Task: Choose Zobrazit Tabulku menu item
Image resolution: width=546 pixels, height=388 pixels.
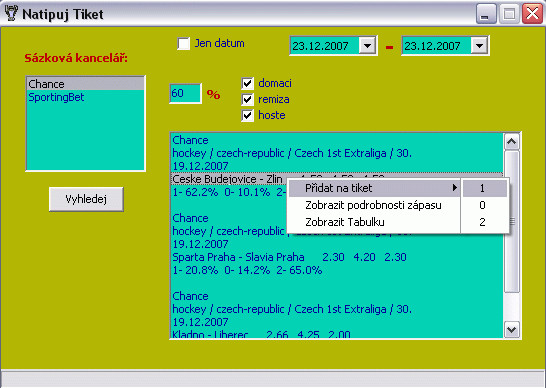Action: (x=374, y=222)
